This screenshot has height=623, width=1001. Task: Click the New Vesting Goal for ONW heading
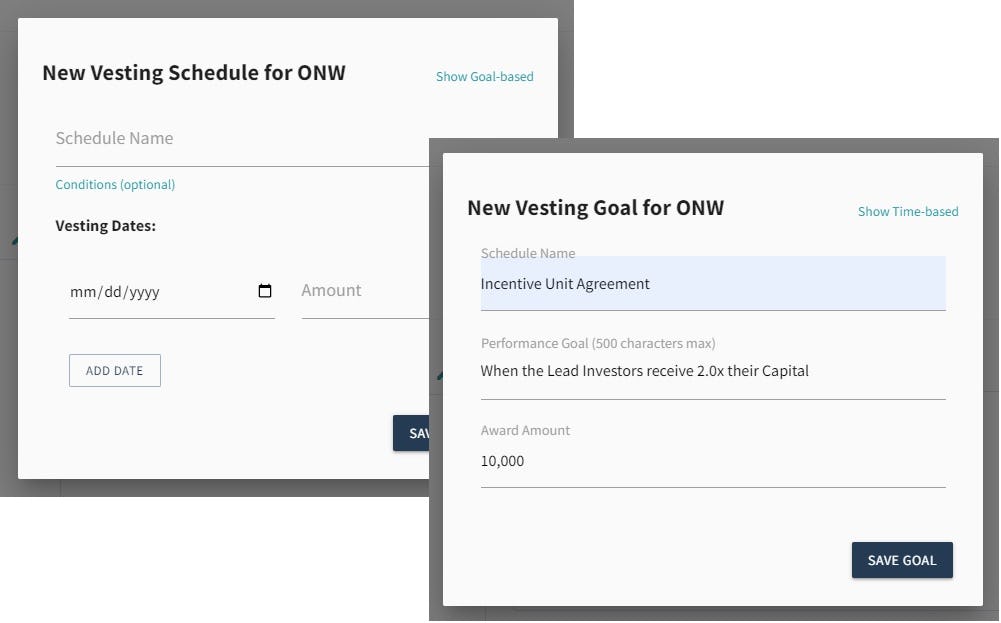(x=595, y=208)
